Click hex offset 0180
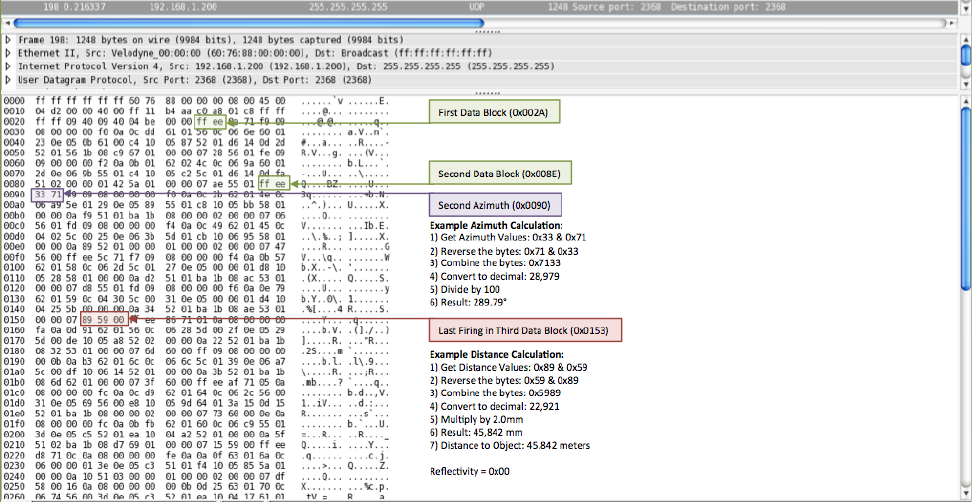 click(x=13, y=351)
